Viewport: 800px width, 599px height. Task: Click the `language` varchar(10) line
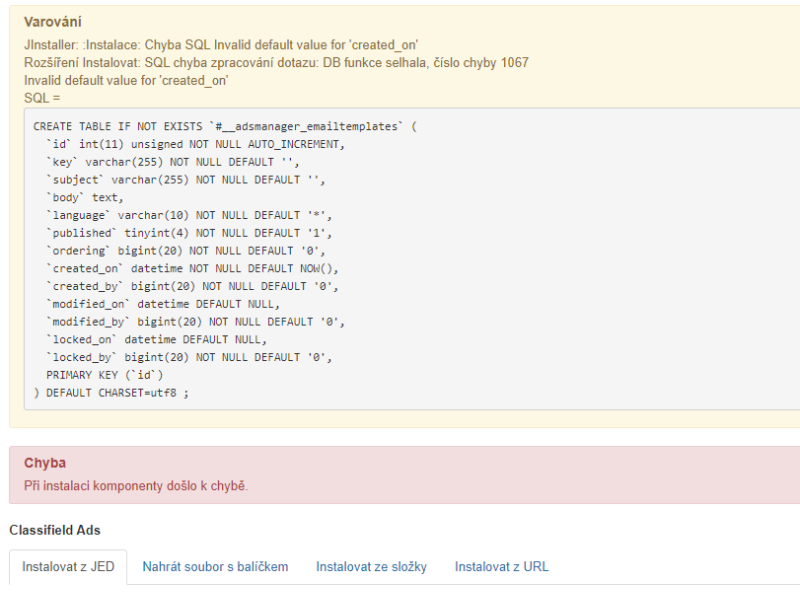tap(189, 215)
